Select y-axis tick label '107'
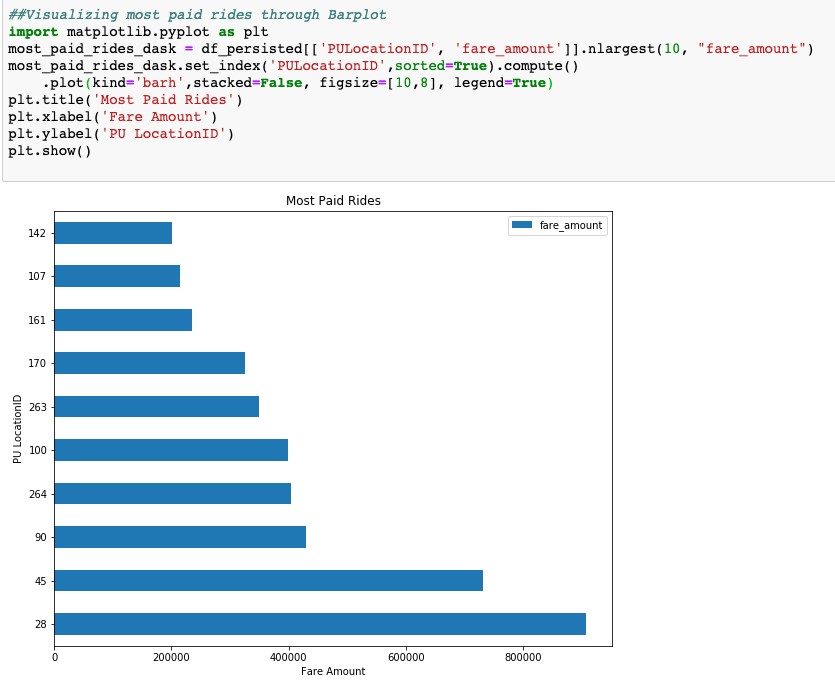Image resolution: width=835 pixels, height=684 pixels. 37,276
